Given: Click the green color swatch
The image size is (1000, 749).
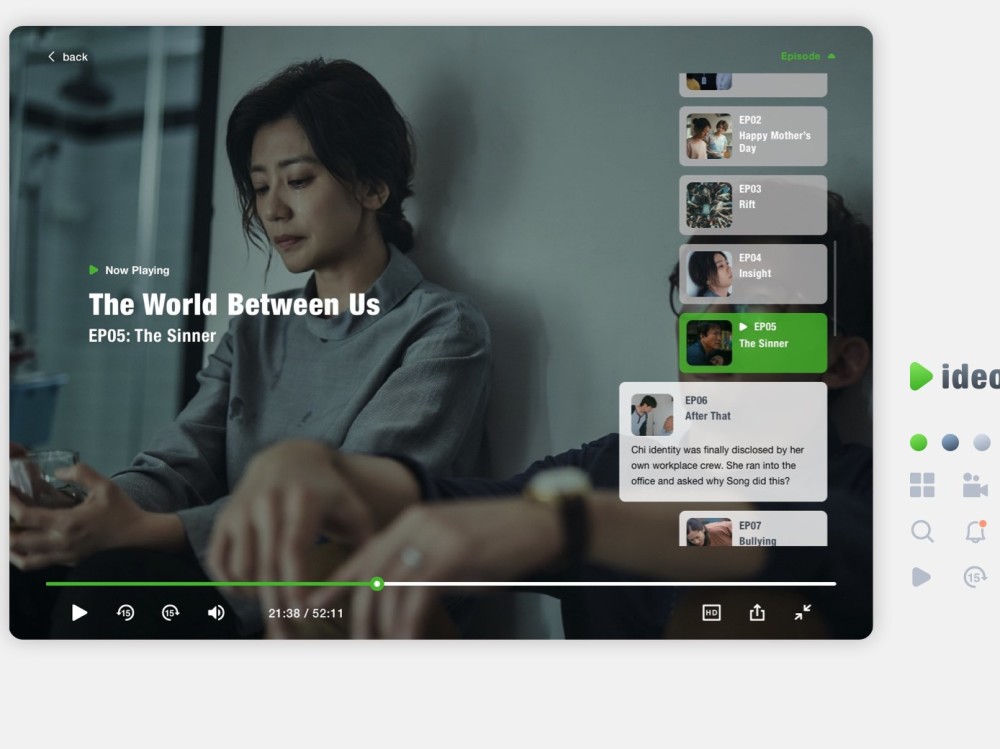Looking at the screenshot, I should (918, 442).
